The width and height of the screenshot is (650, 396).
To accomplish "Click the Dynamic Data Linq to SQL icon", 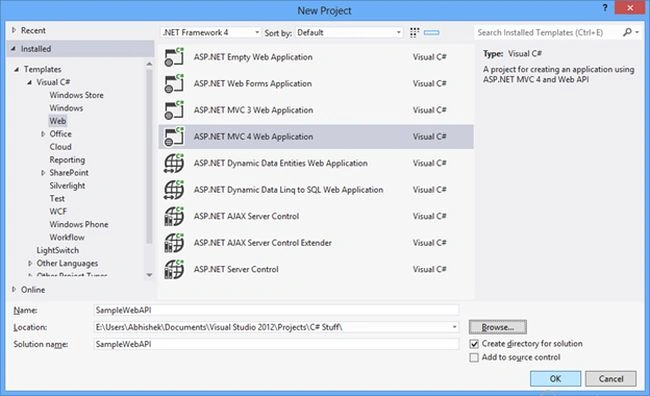I will pyautogui.click(x=174, y=190).
